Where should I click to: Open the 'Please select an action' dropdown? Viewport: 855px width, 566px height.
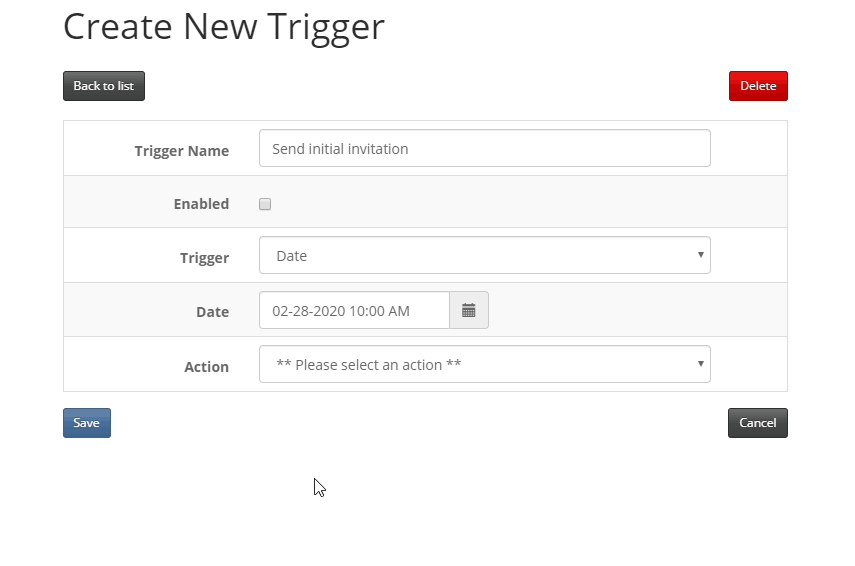click(485, 364)
